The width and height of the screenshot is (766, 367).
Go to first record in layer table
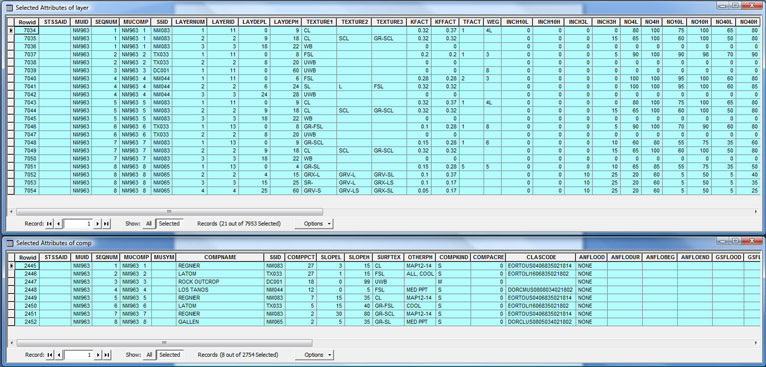[49, 223]
